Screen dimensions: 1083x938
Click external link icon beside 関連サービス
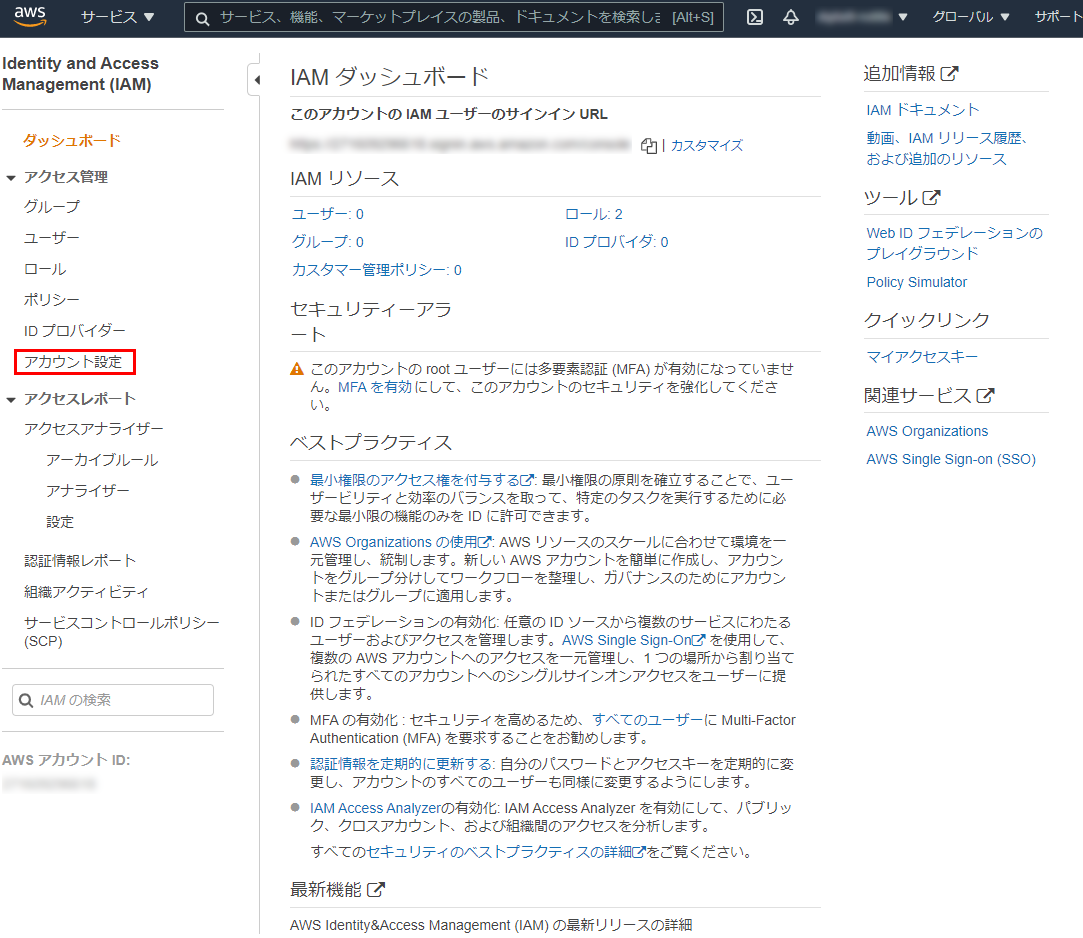(985, 395)
